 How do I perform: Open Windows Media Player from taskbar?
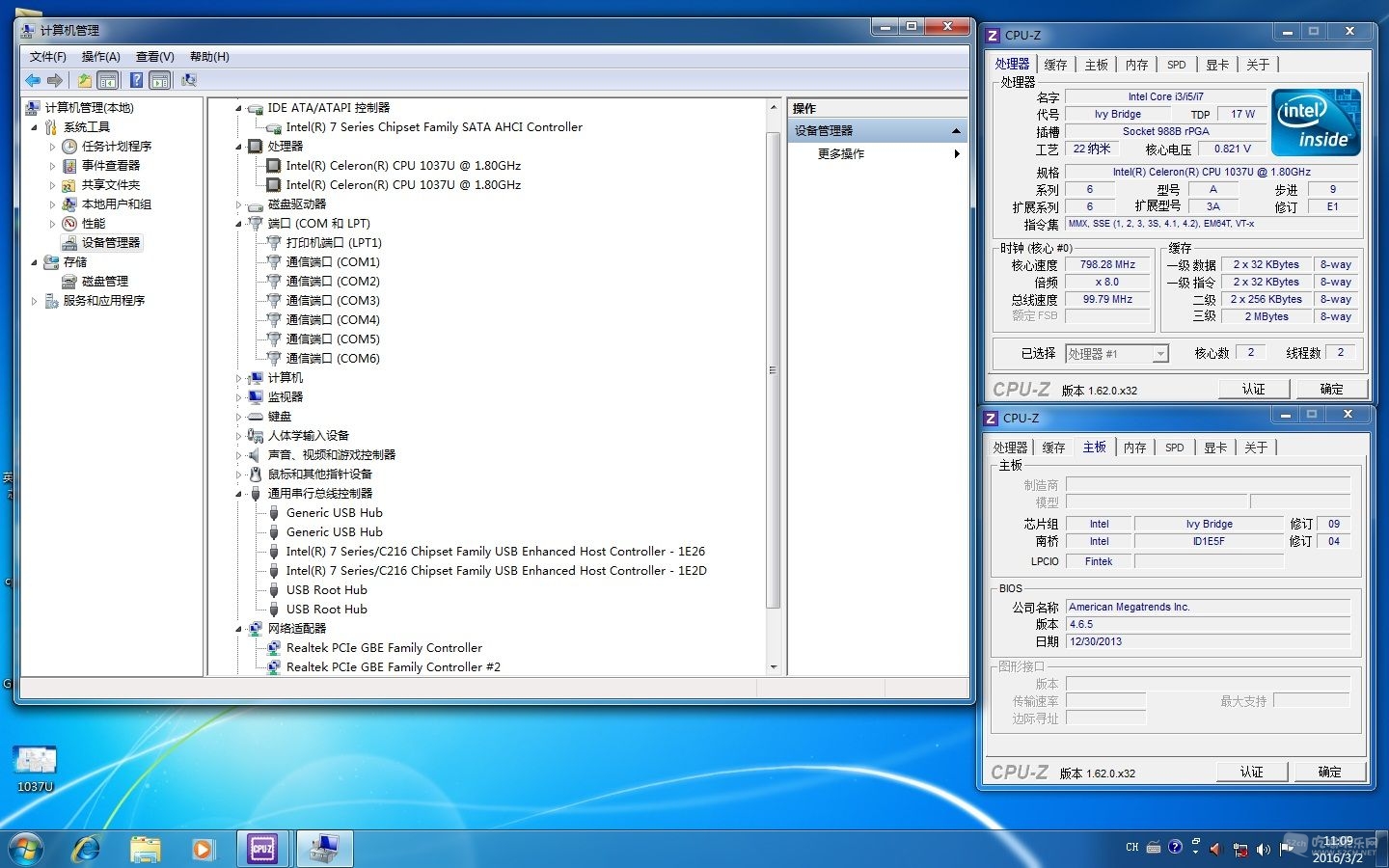click(203, 849)
